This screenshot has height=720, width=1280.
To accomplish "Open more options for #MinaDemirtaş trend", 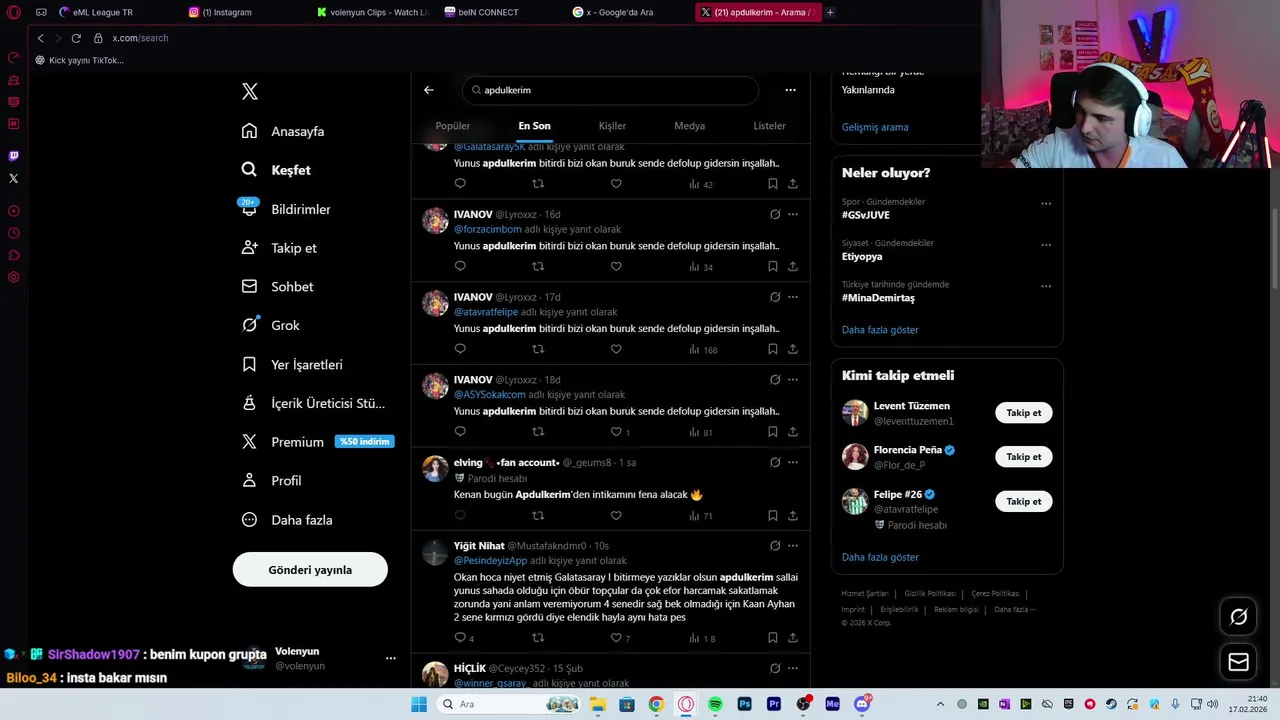I will point(1046,286).
